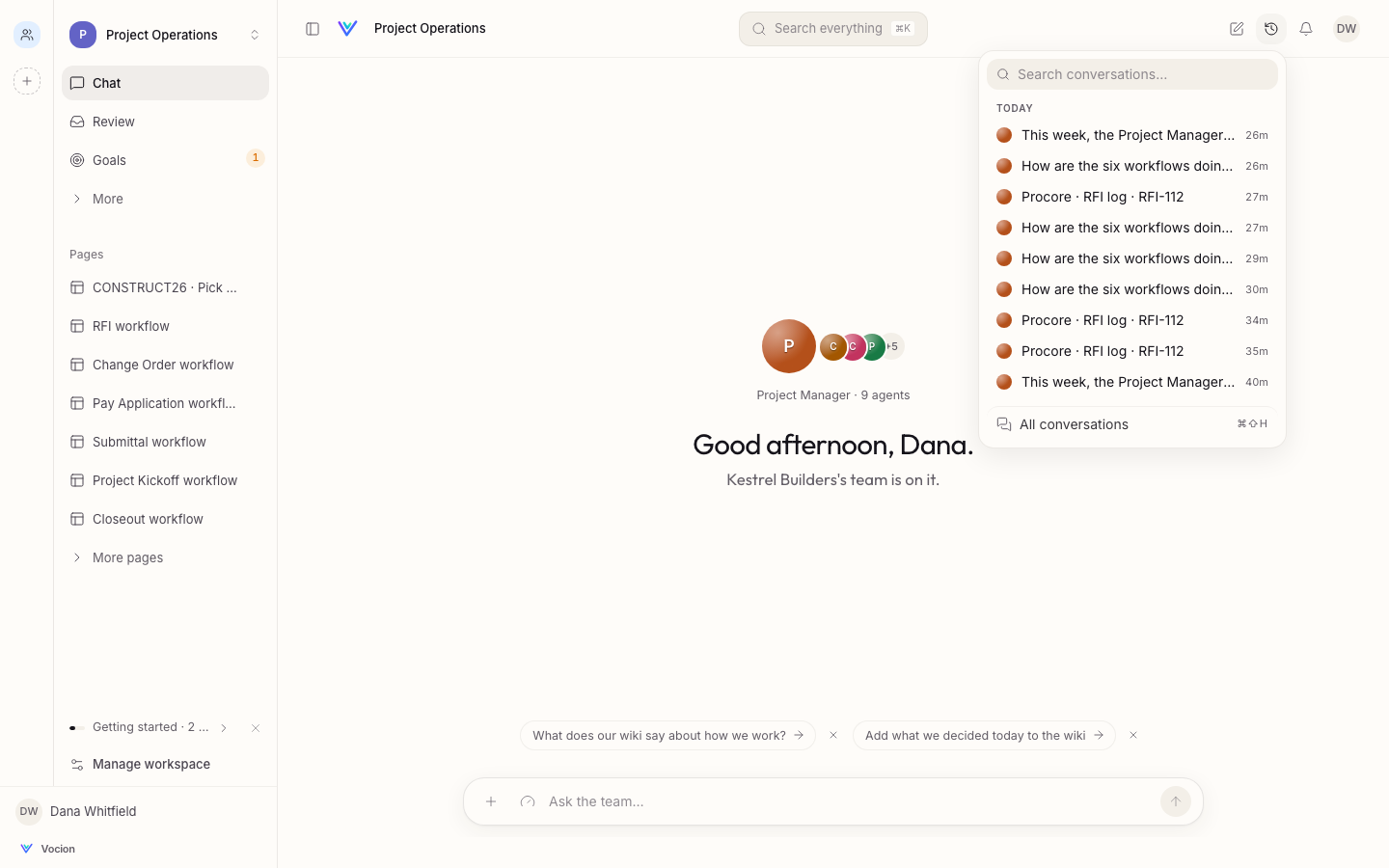Expand the More navigation section
This screenshot has width=1389, height=868.
tap(165, 199)
